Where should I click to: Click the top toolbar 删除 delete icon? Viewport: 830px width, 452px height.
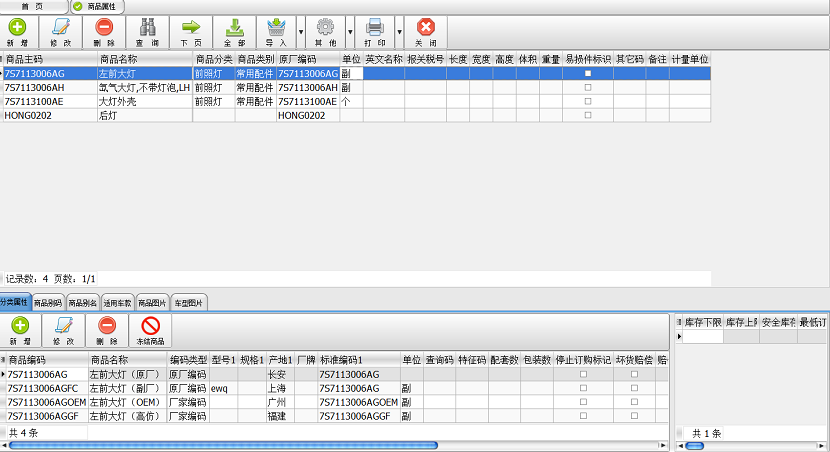coord(104,31)
